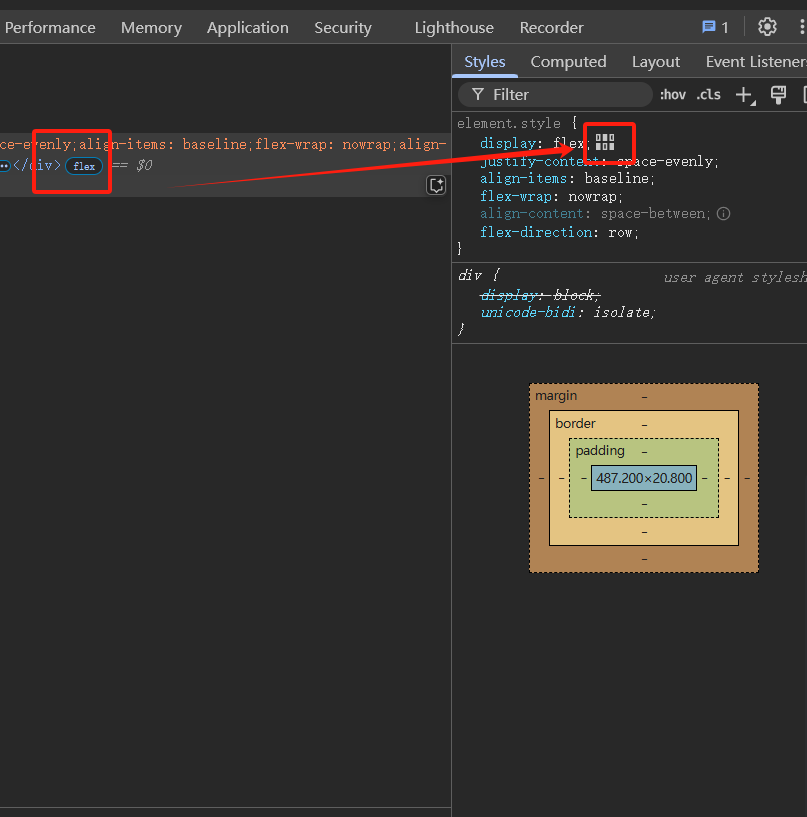Toggle the flex badge overlay on the div

point(84,166)
